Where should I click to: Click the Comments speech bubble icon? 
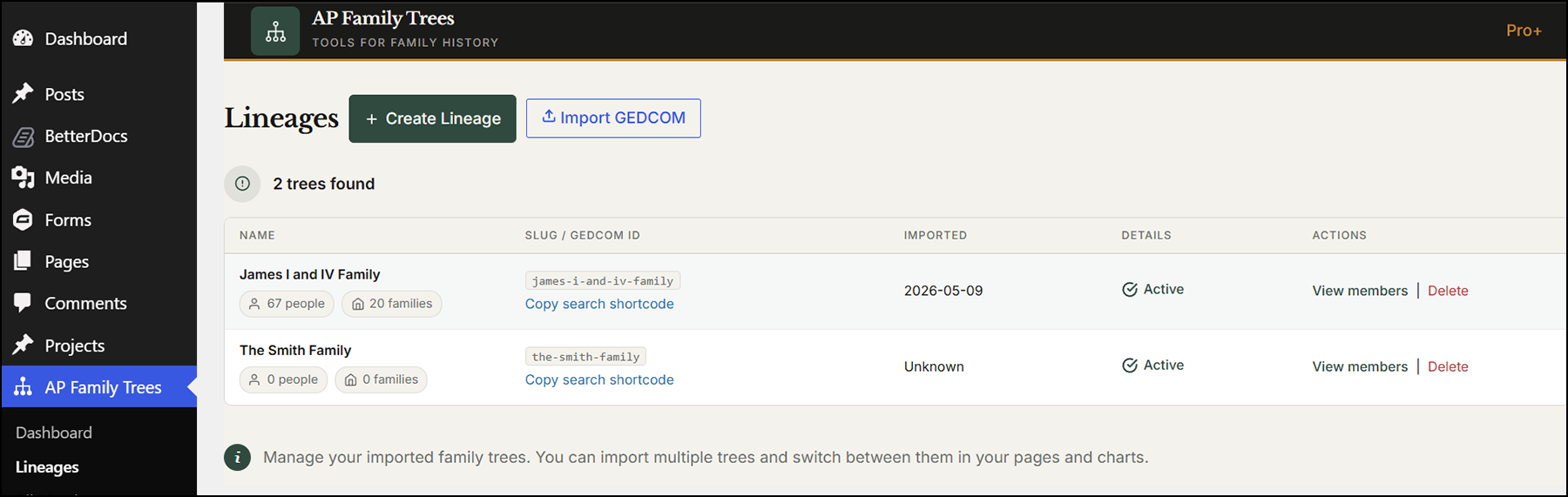pos(24,303)
